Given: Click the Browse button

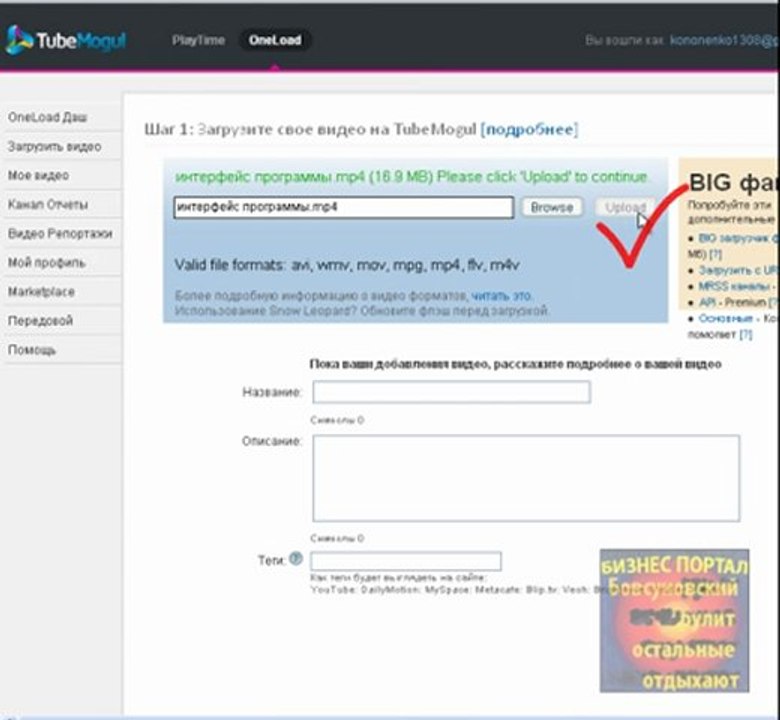Looking at the screenshot, I should 552,207.
